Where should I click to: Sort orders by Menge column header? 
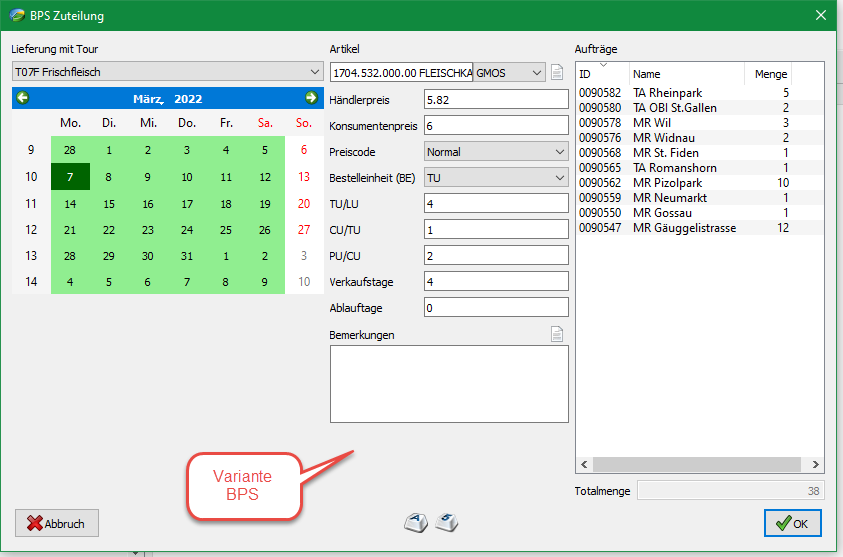768,74
